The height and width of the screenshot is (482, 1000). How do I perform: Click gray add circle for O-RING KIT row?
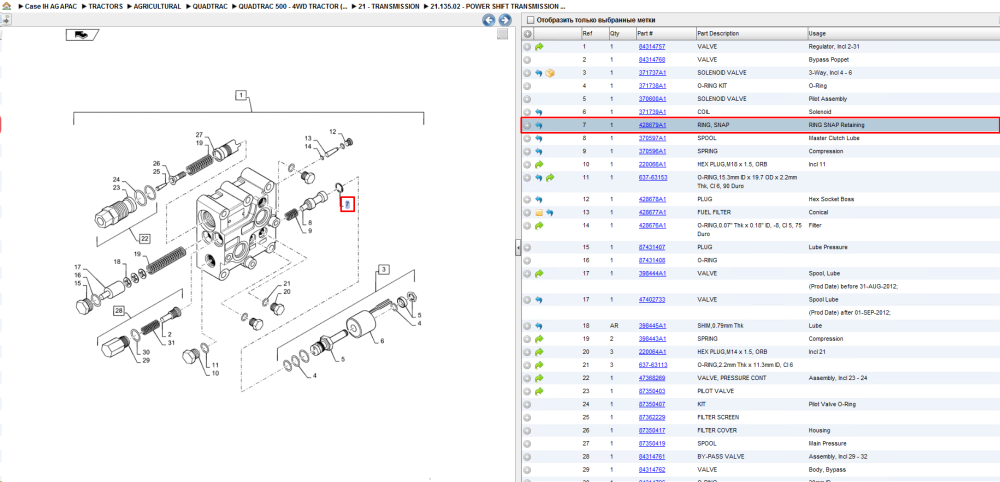527,86
